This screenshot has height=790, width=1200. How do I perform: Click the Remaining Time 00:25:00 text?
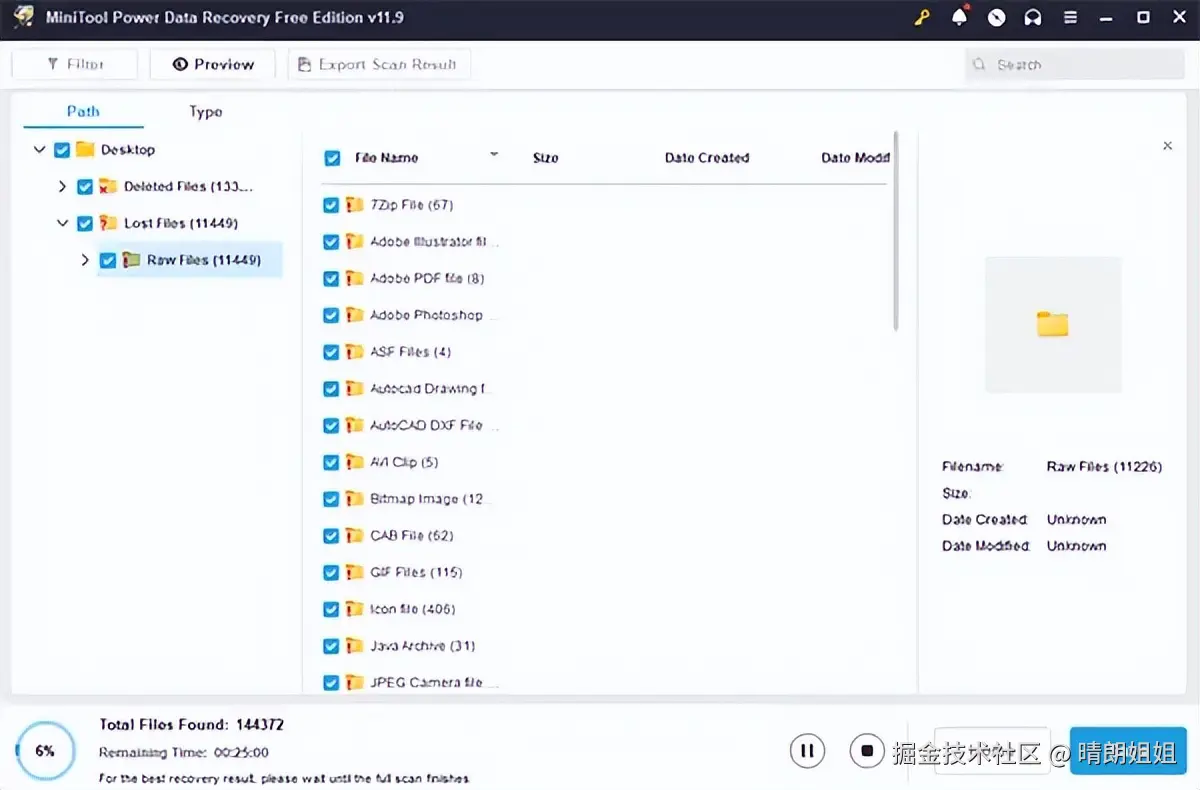(183, 752)
